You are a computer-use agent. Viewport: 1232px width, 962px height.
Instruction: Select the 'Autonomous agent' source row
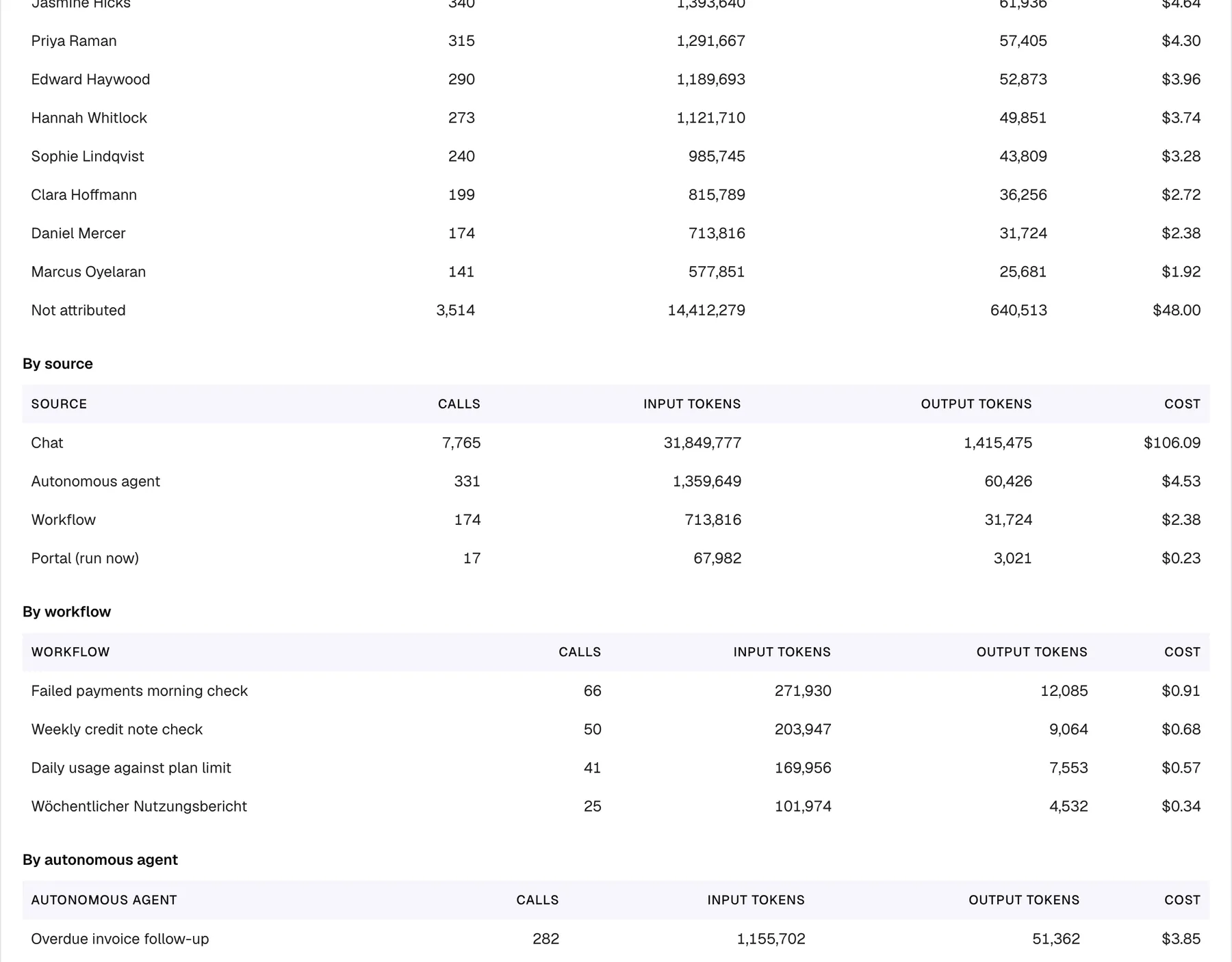point(616,481)
